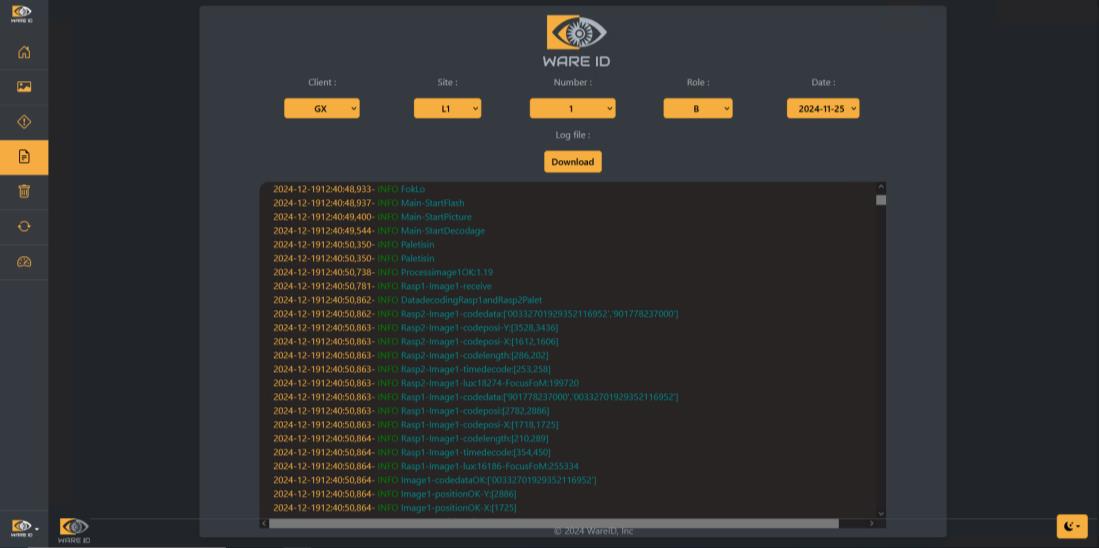Image resolution: width=1099 pixels, height=548 pixels.
Task: Open the dashboard gauge sidebar icon
Action: point(24,262)
